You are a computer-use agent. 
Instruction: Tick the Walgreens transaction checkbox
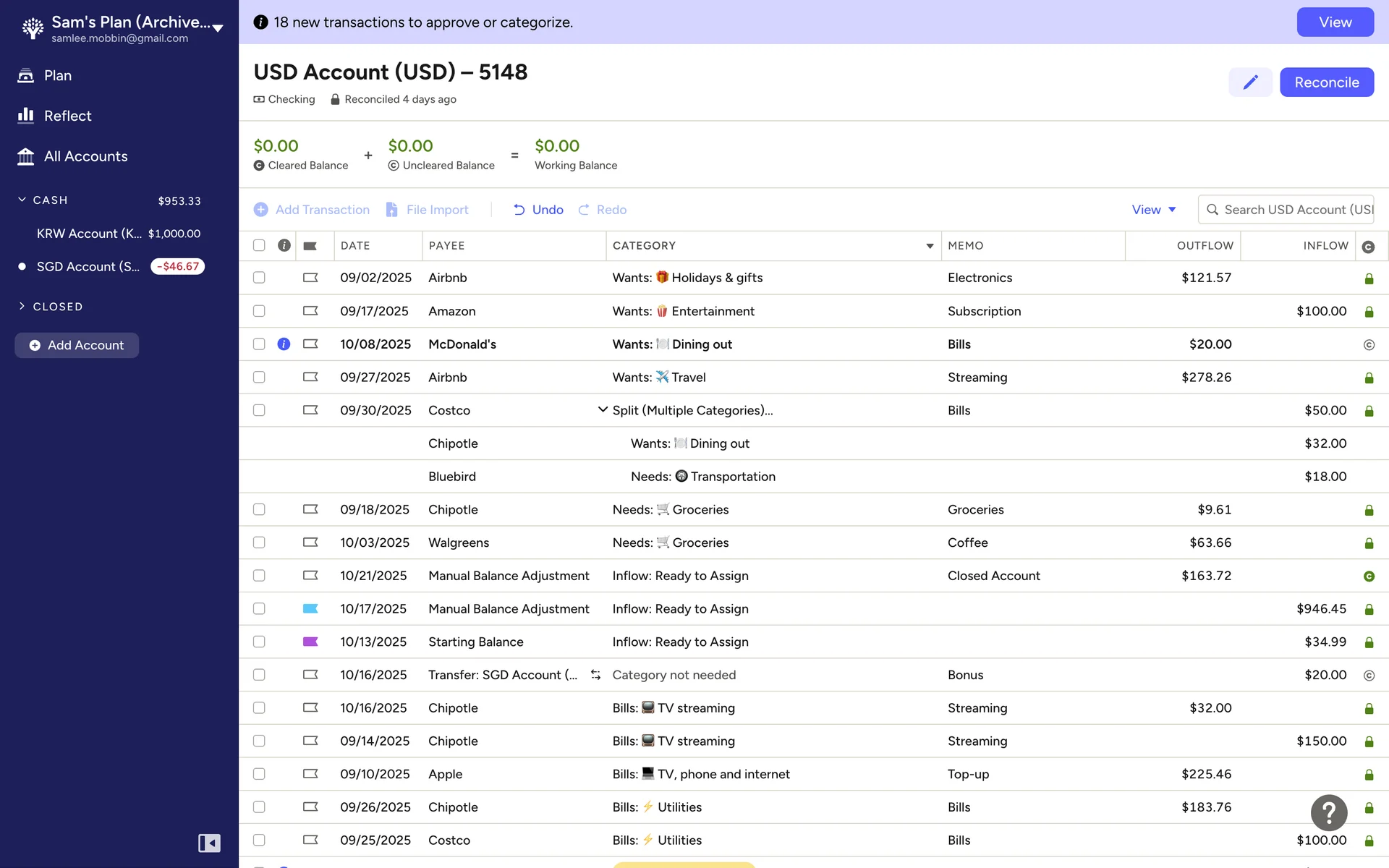(259, 542)
